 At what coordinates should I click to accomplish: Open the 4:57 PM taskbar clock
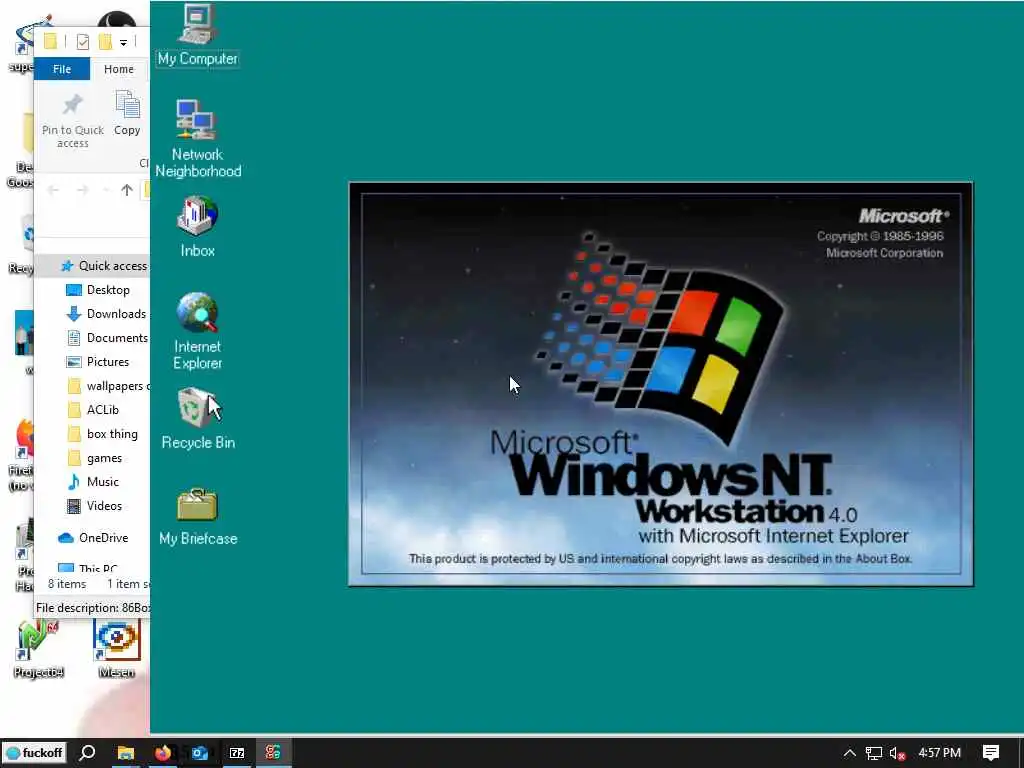[x=940, y=752]
